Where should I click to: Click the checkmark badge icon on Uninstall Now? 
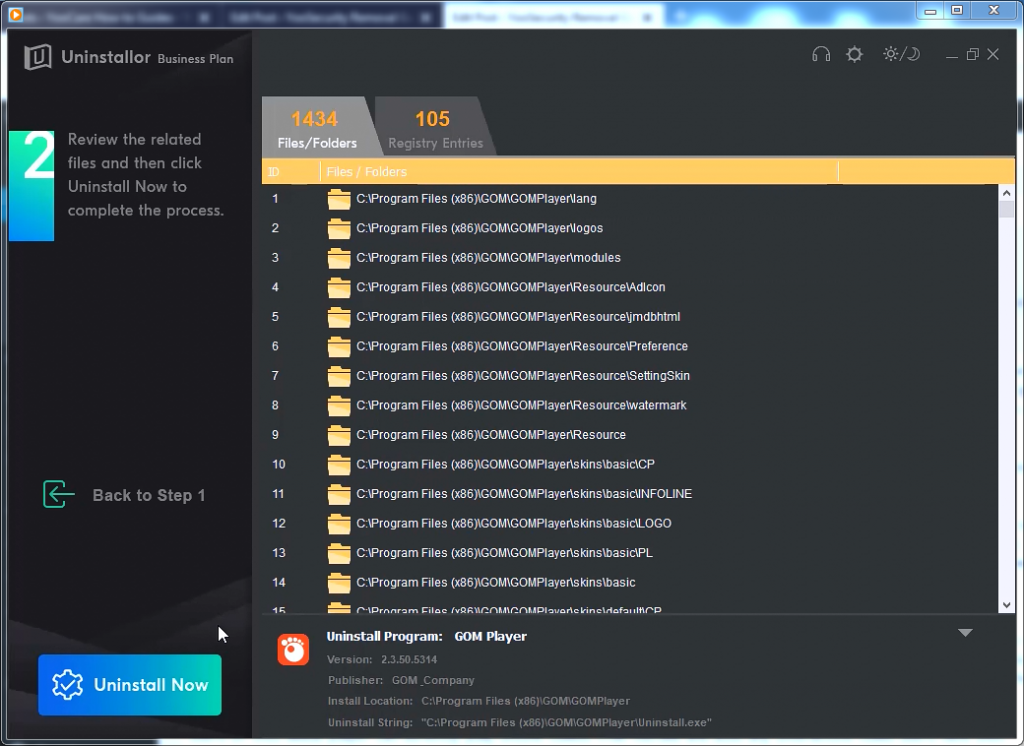(67, 685)
